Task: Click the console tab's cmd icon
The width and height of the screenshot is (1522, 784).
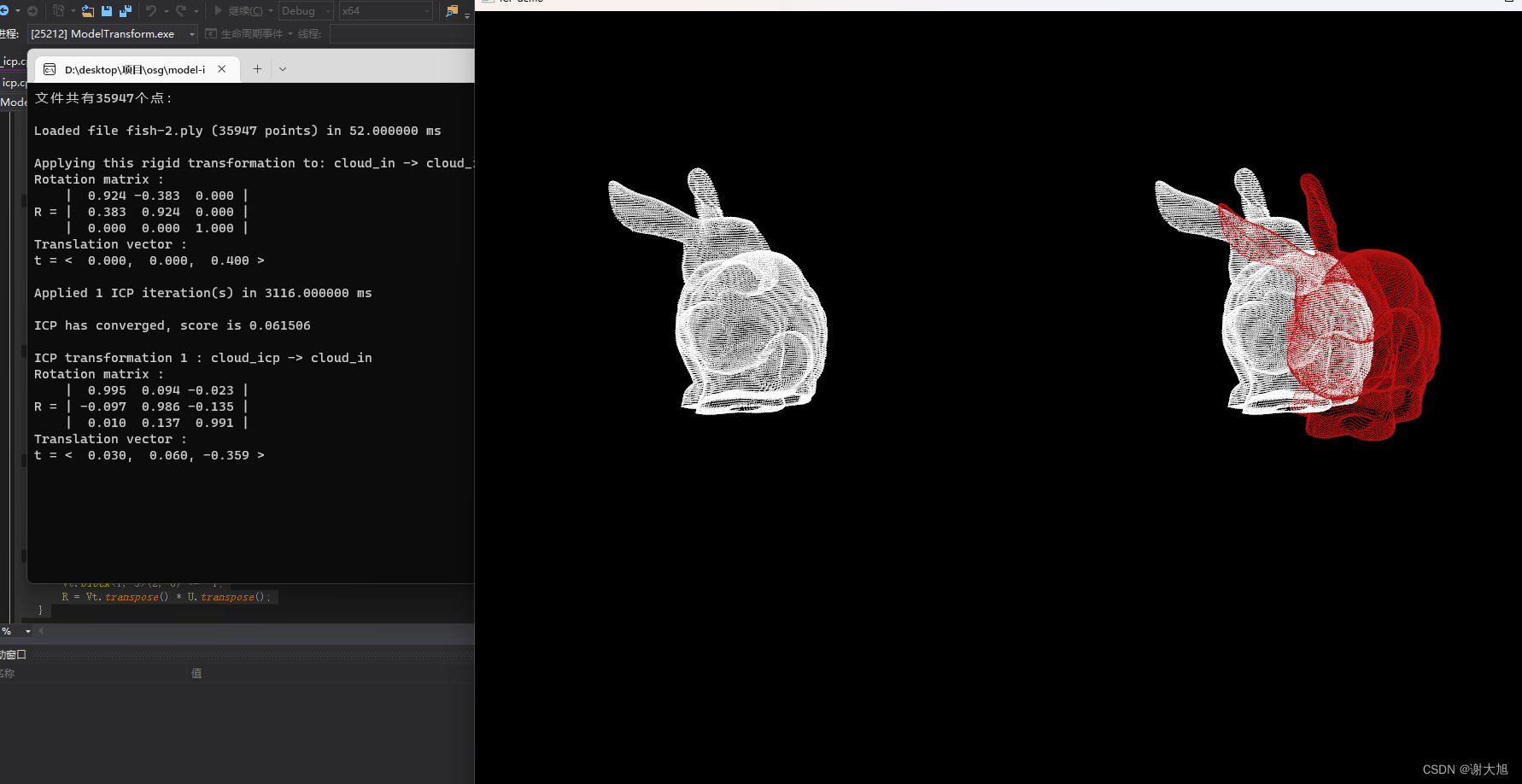Action: 50,69
